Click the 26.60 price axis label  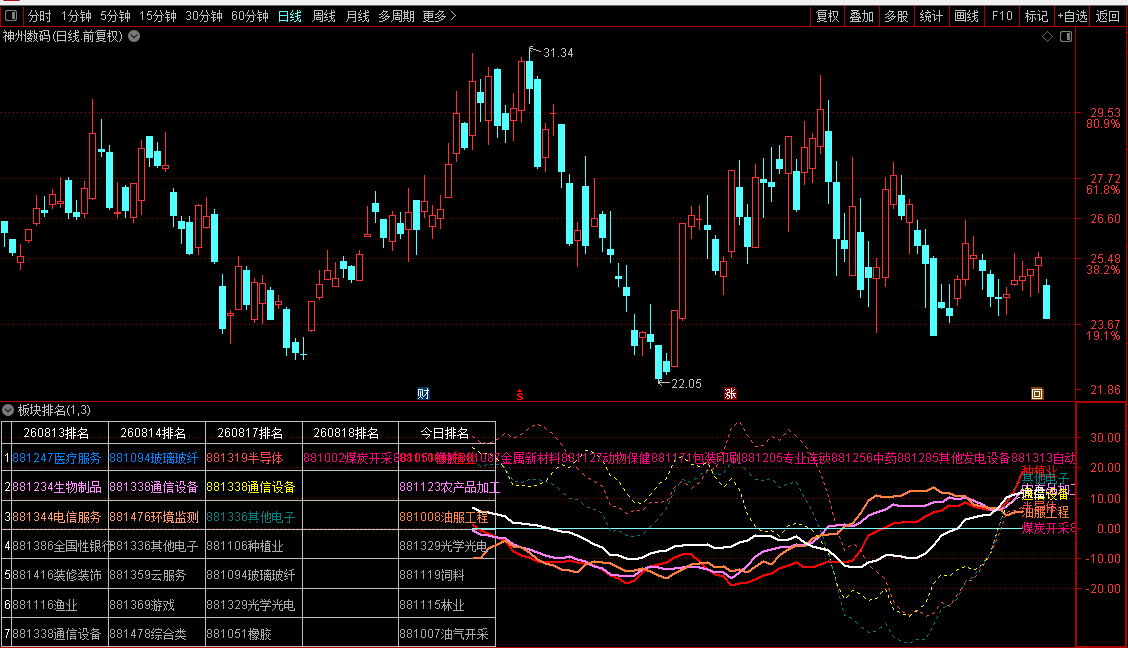pyautogui.click(x=1105, y=219)
